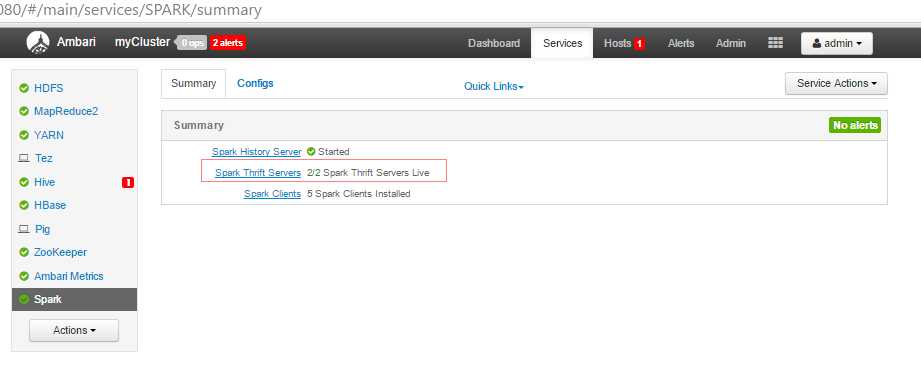Image resolution: width=921 pixels, height=367 pixels.
Task: Click the Ambari brand name
Action: (76, 42)
